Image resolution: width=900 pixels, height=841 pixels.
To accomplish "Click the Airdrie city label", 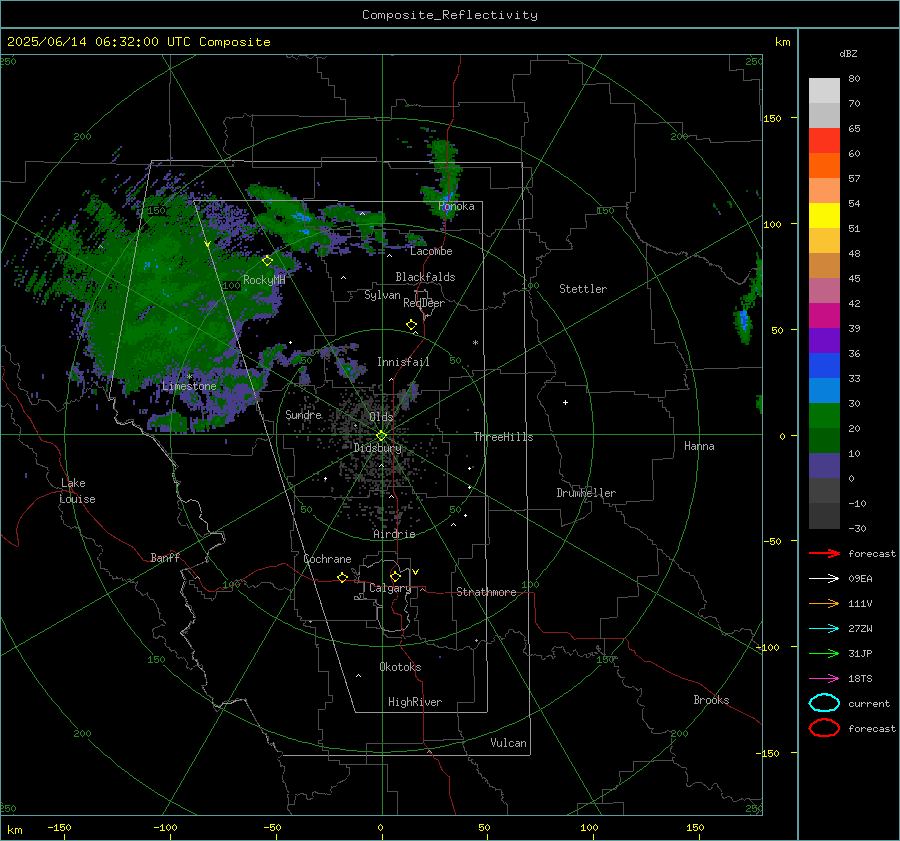I will (x=394, y=534).
